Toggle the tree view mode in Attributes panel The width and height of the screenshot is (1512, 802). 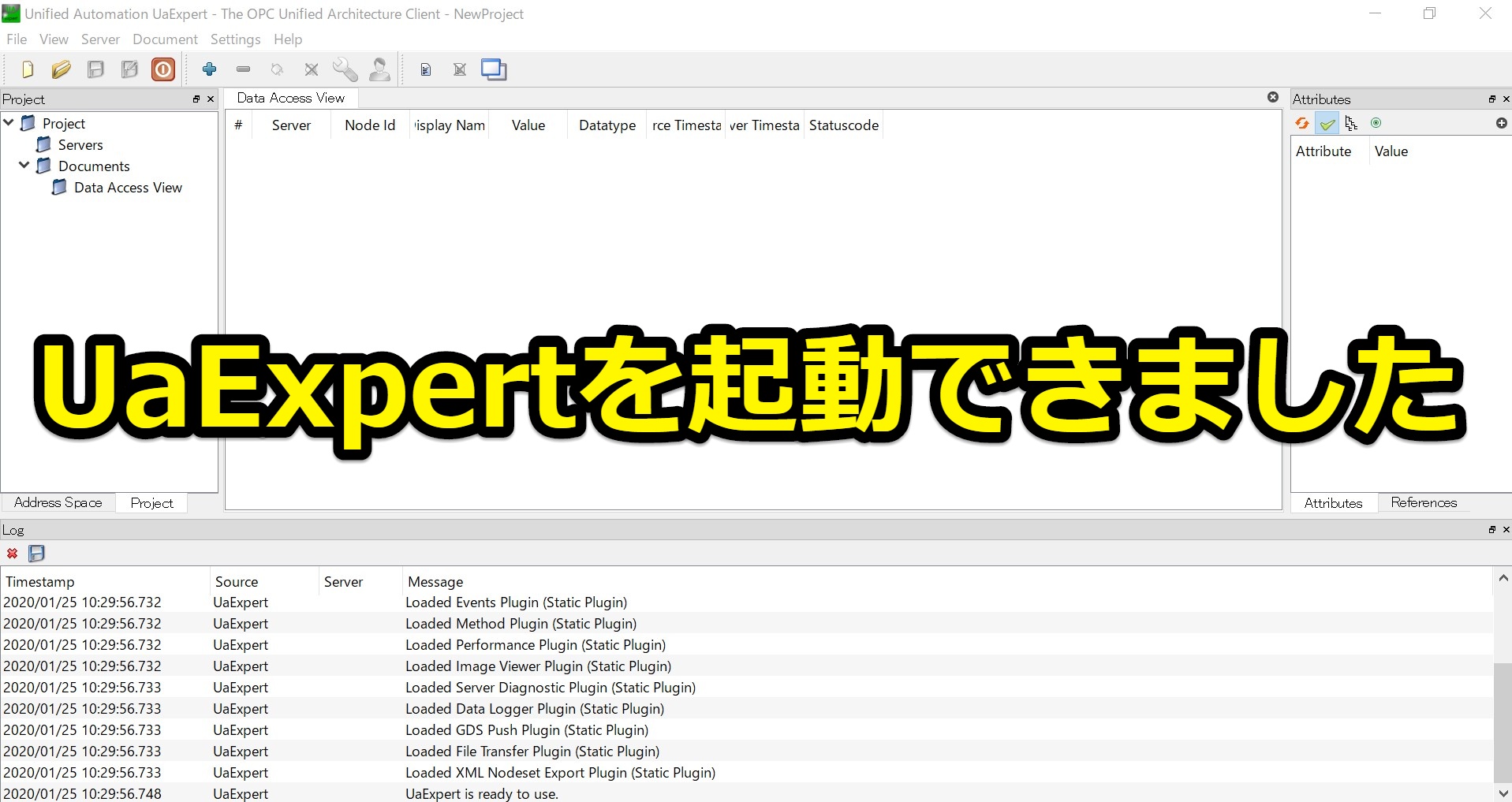pos(1351,123)
